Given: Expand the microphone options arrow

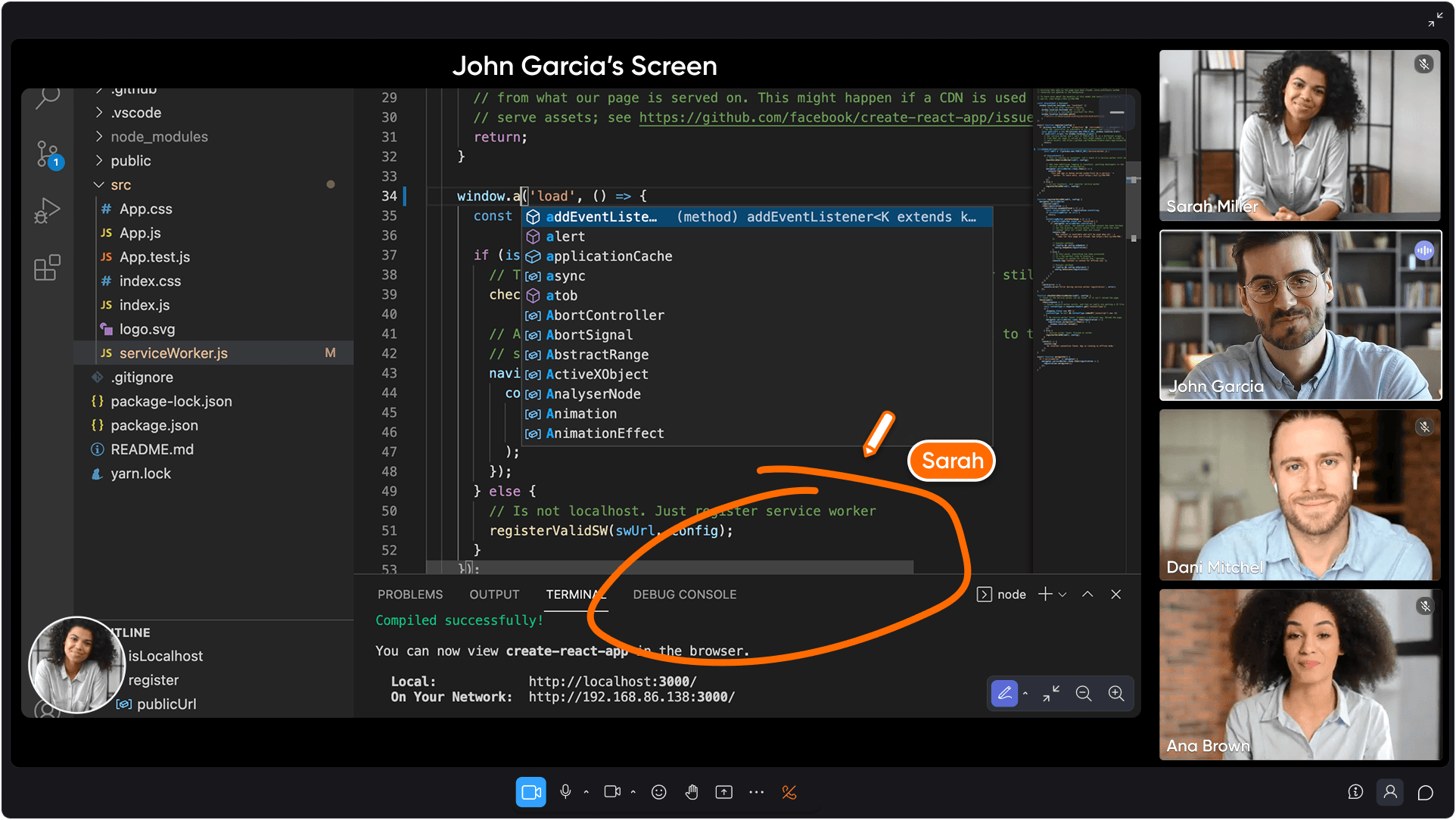Looking at the screenshot, I should coord(586,792).
